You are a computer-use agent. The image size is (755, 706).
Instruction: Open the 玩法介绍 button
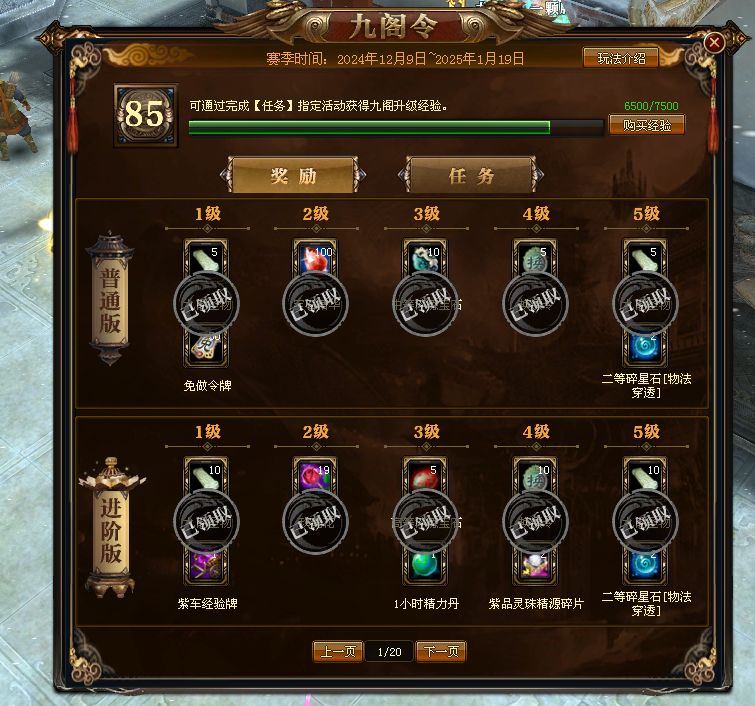[x=621, y=58]
